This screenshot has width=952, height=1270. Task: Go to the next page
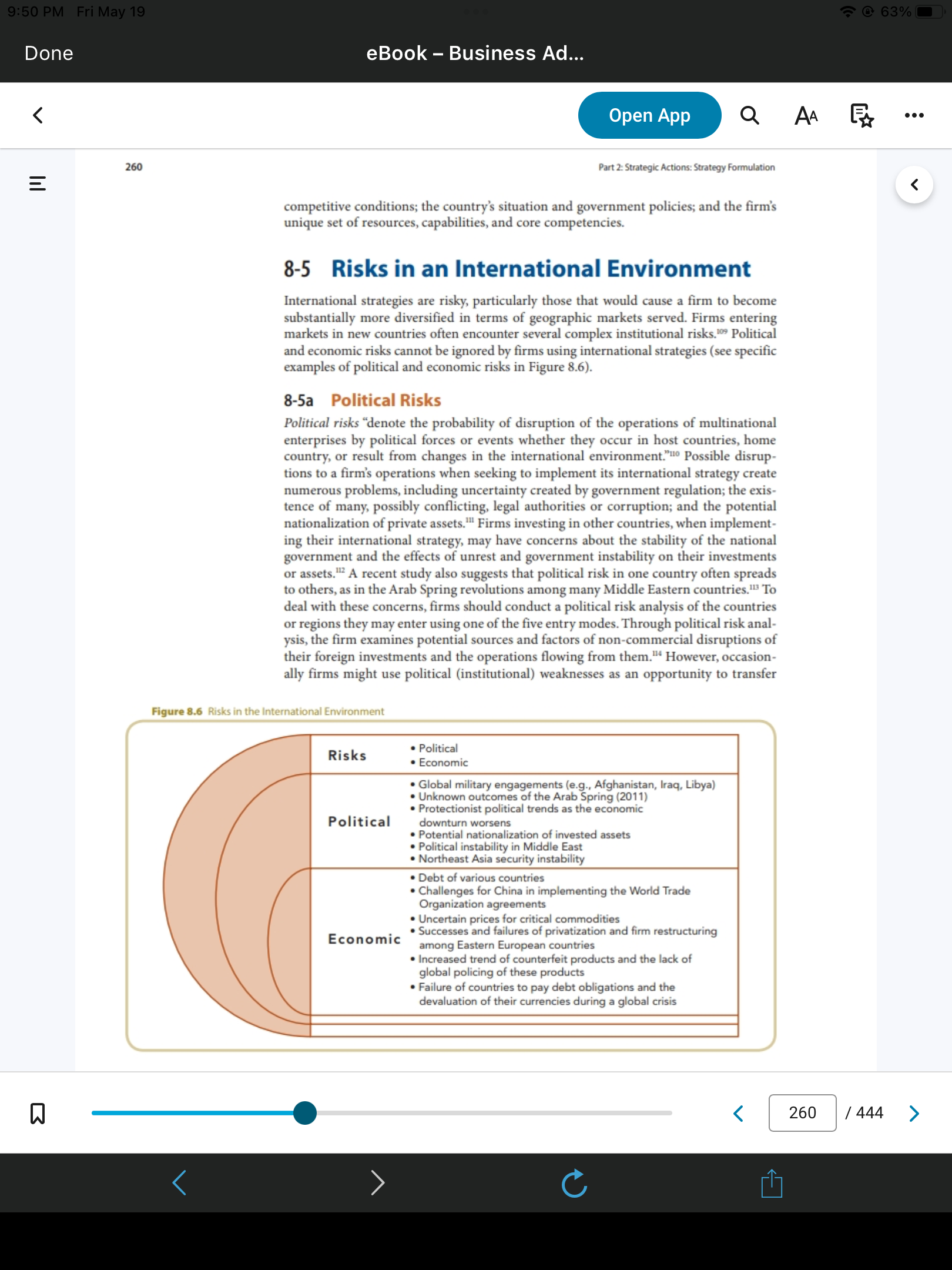pyautogui.click(x=914, y=1113)
